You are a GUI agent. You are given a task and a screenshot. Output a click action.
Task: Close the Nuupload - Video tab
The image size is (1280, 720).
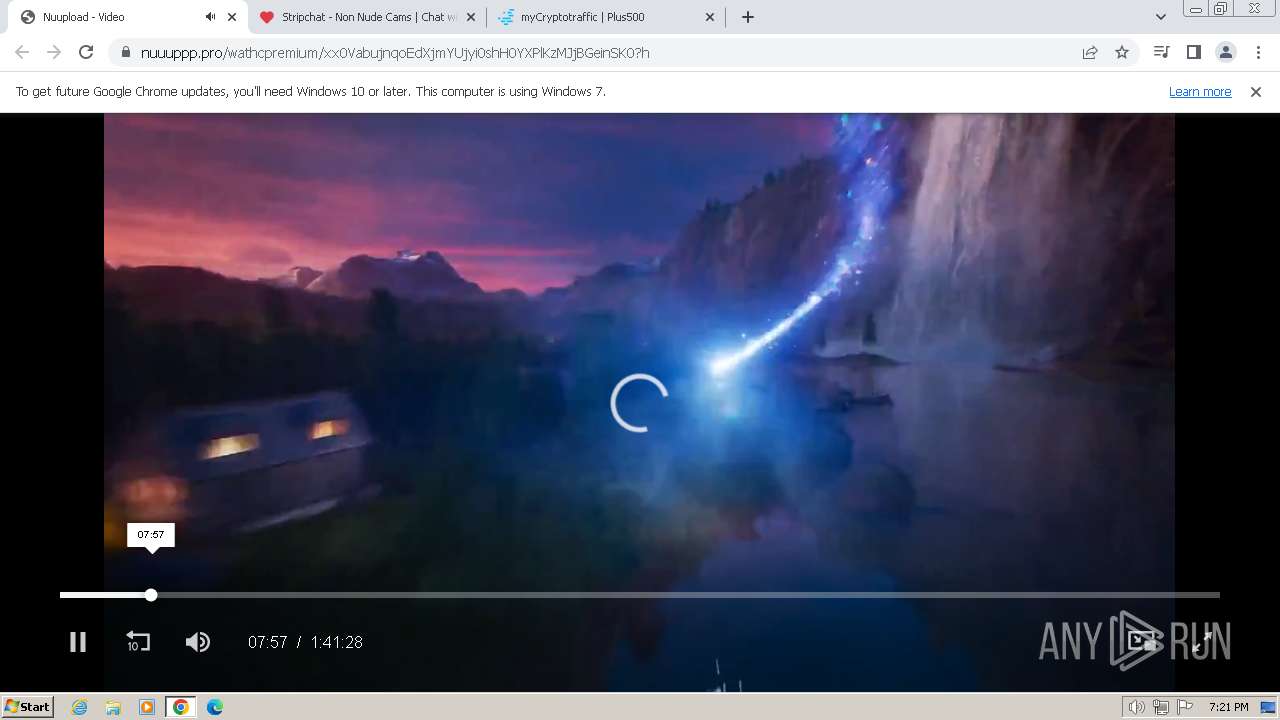point(232,17)
